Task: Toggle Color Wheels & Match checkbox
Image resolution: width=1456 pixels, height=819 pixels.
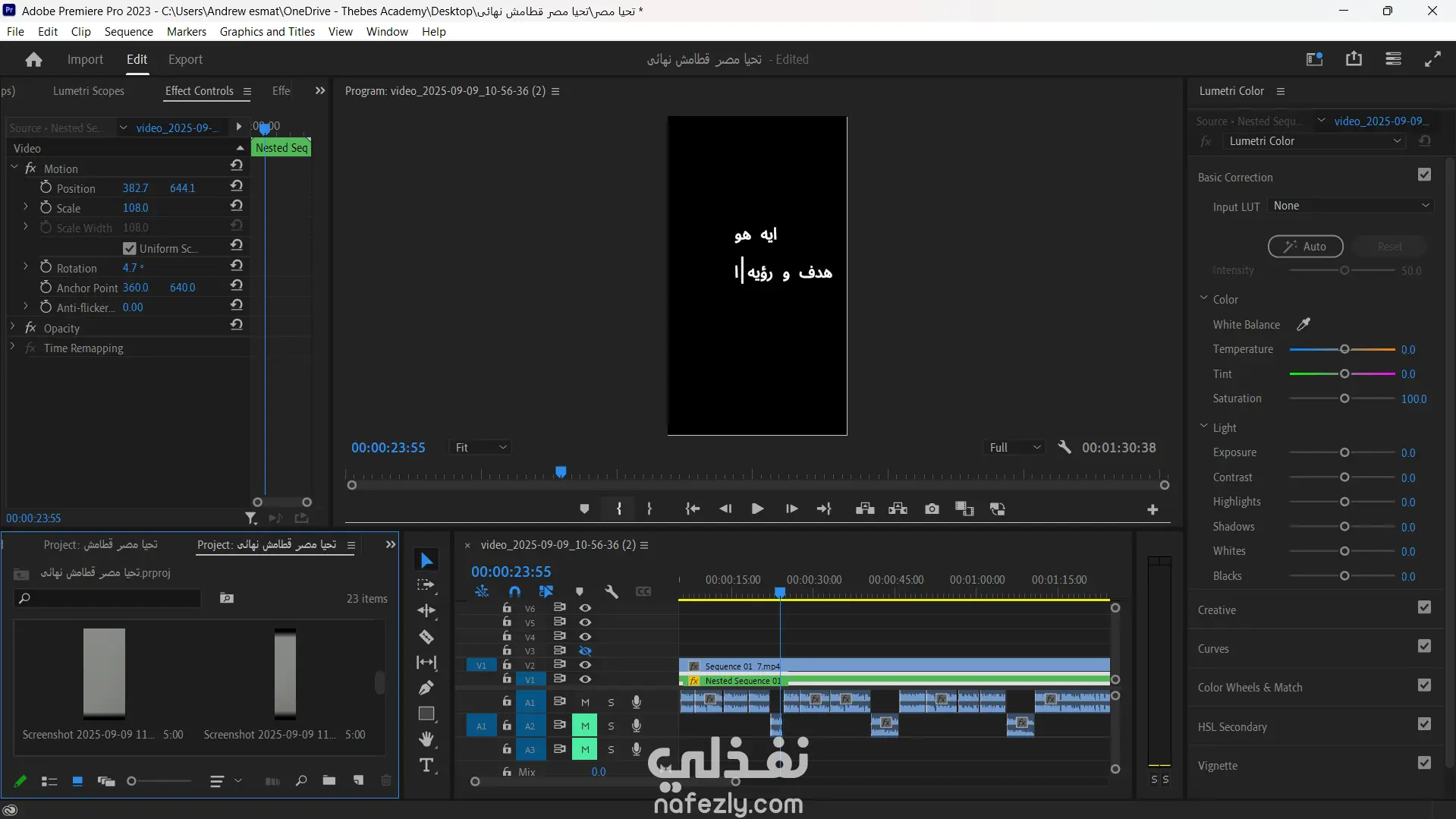Action: [1424, 685]
